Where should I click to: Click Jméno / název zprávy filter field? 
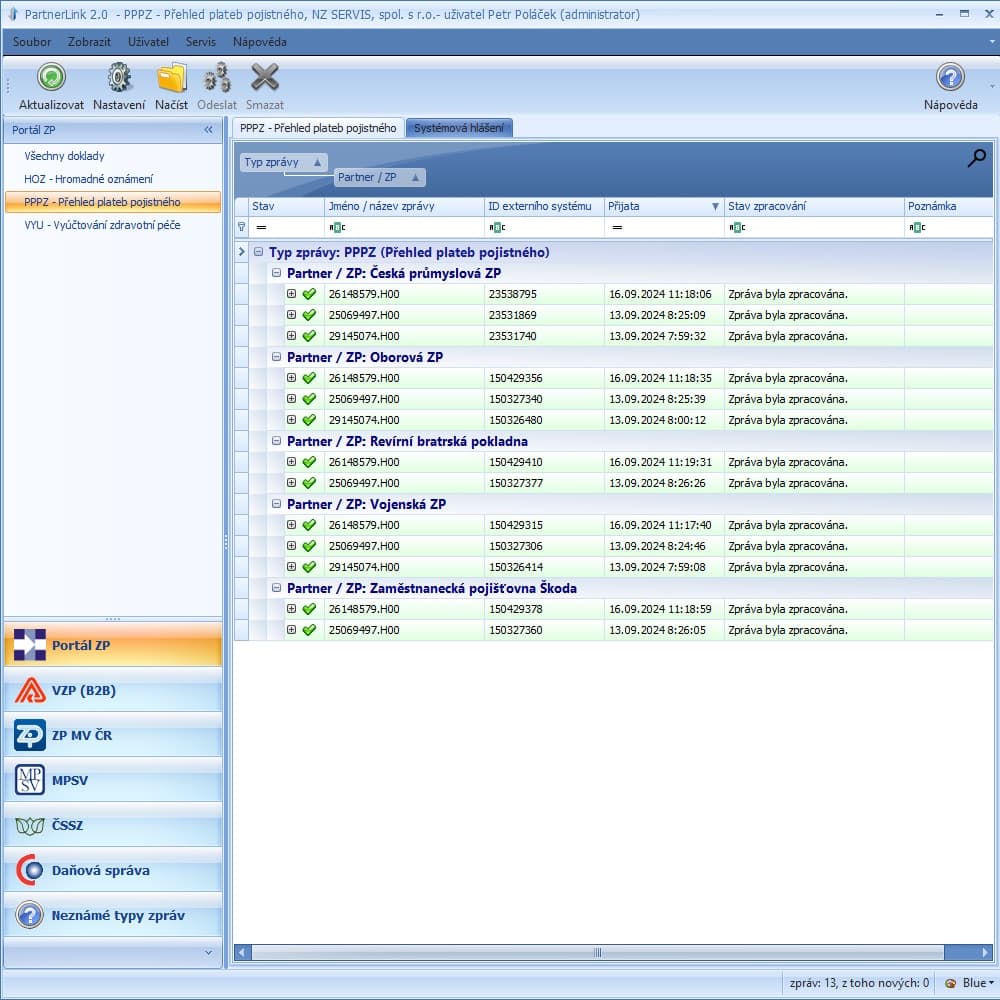click(404, 227)
